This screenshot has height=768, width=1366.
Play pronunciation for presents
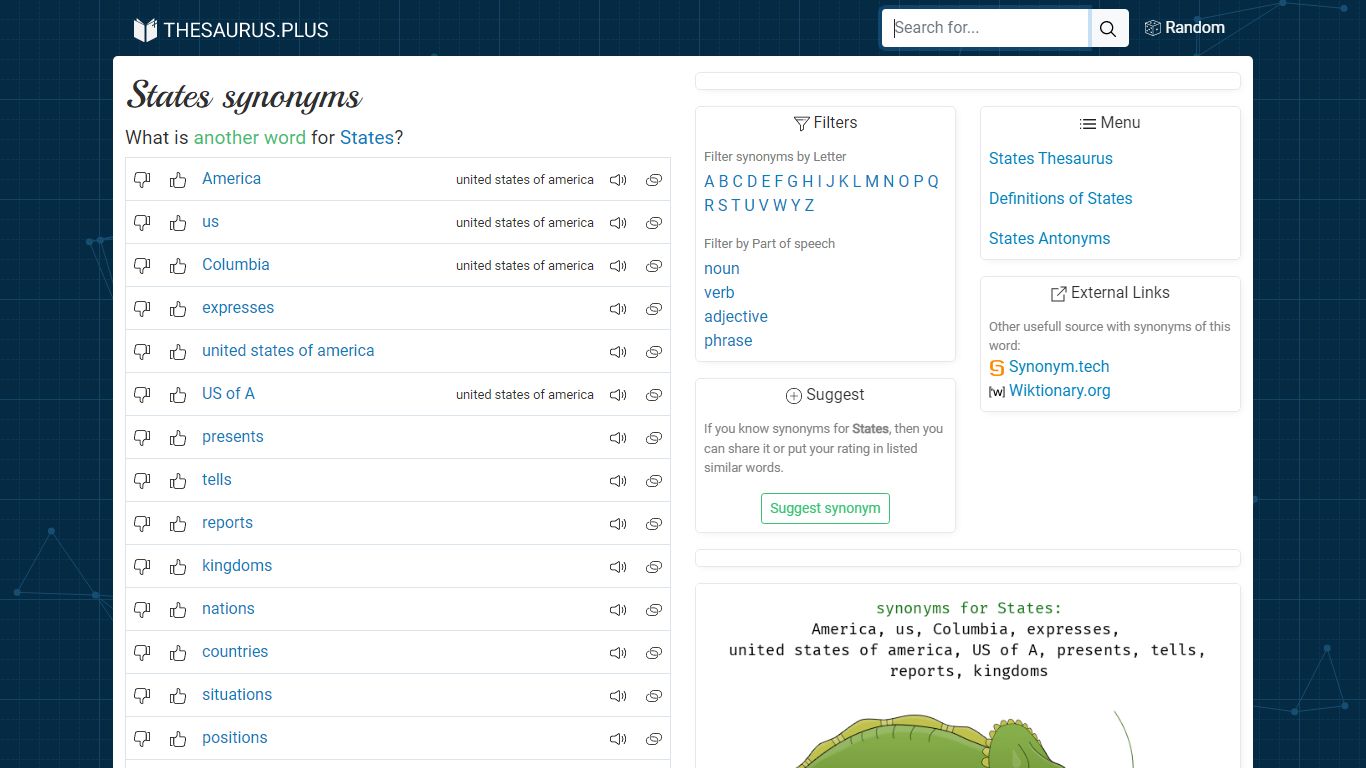point(618,438)
